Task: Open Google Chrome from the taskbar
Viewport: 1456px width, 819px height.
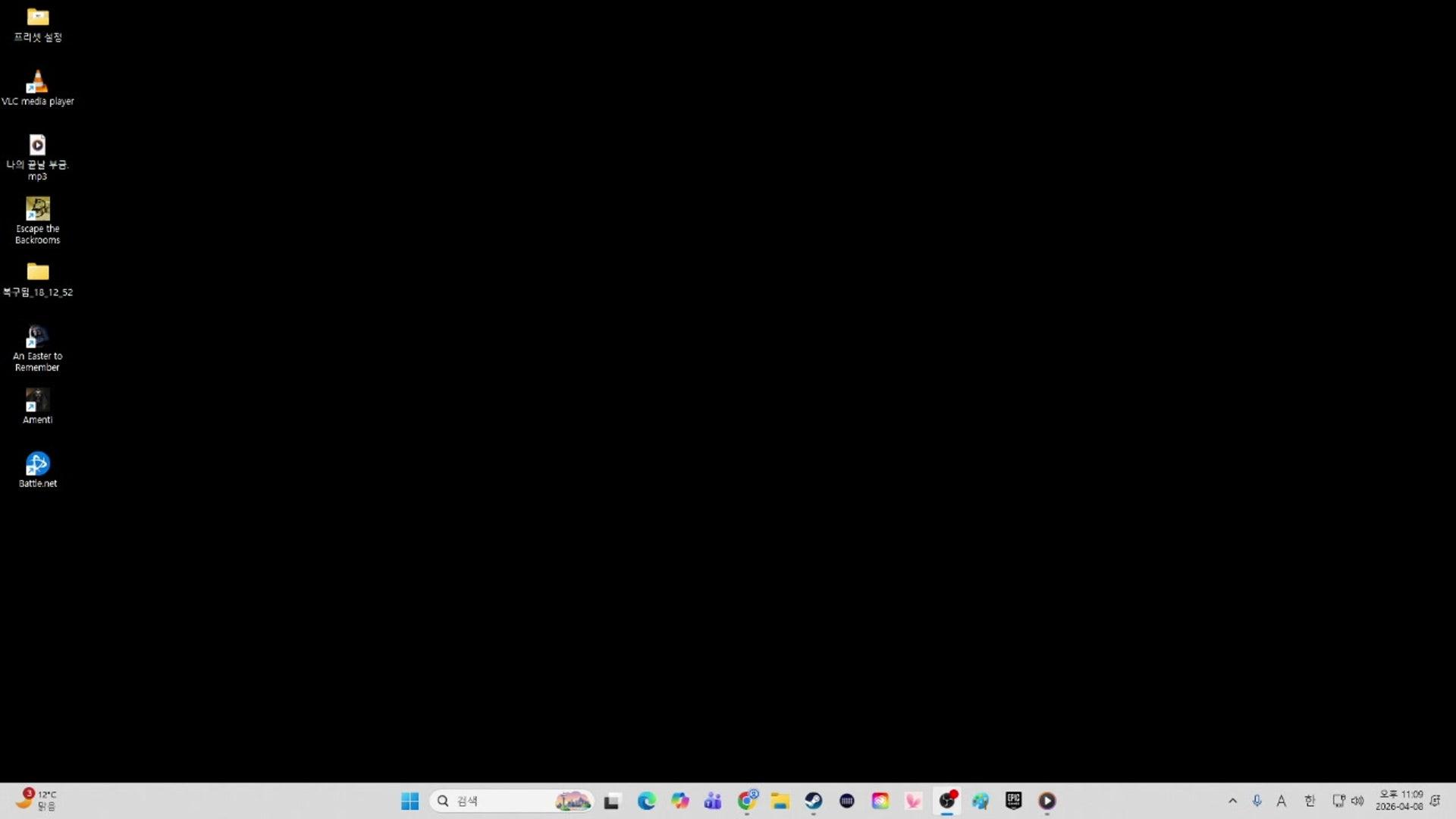Action: 747,801
